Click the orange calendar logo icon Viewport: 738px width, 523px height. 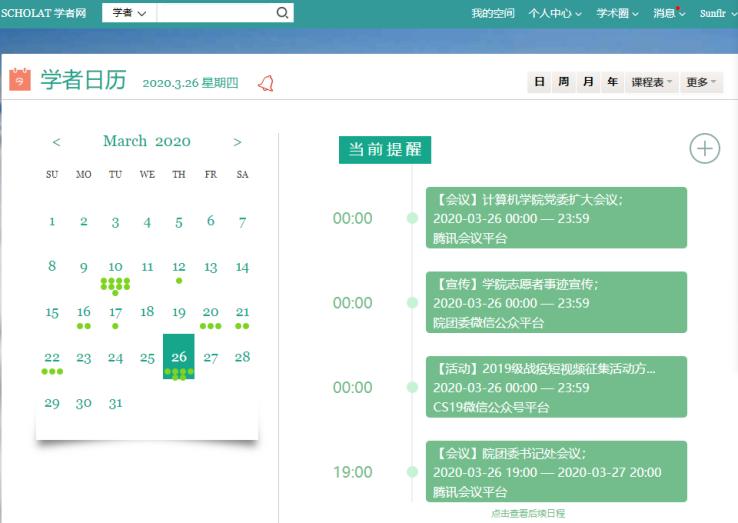[20, 80]
